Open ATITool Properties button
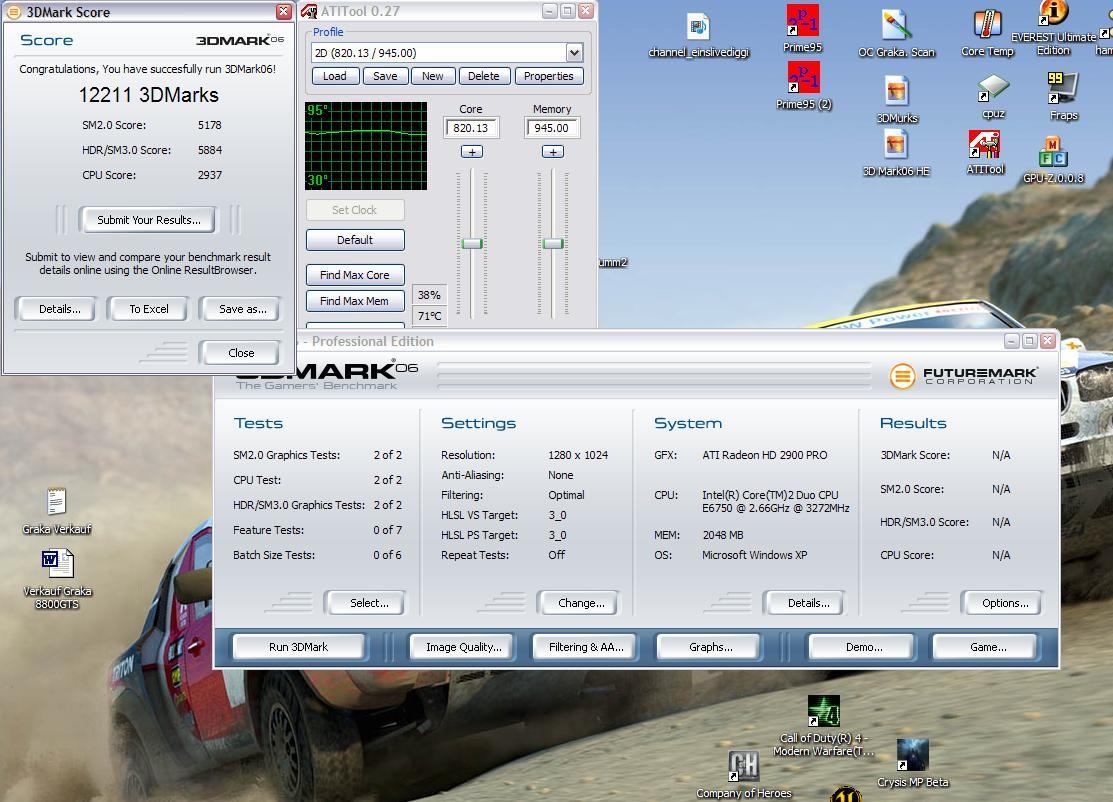Image resolution: width=1113 pixels, height=802 pixels. point(549,76)
